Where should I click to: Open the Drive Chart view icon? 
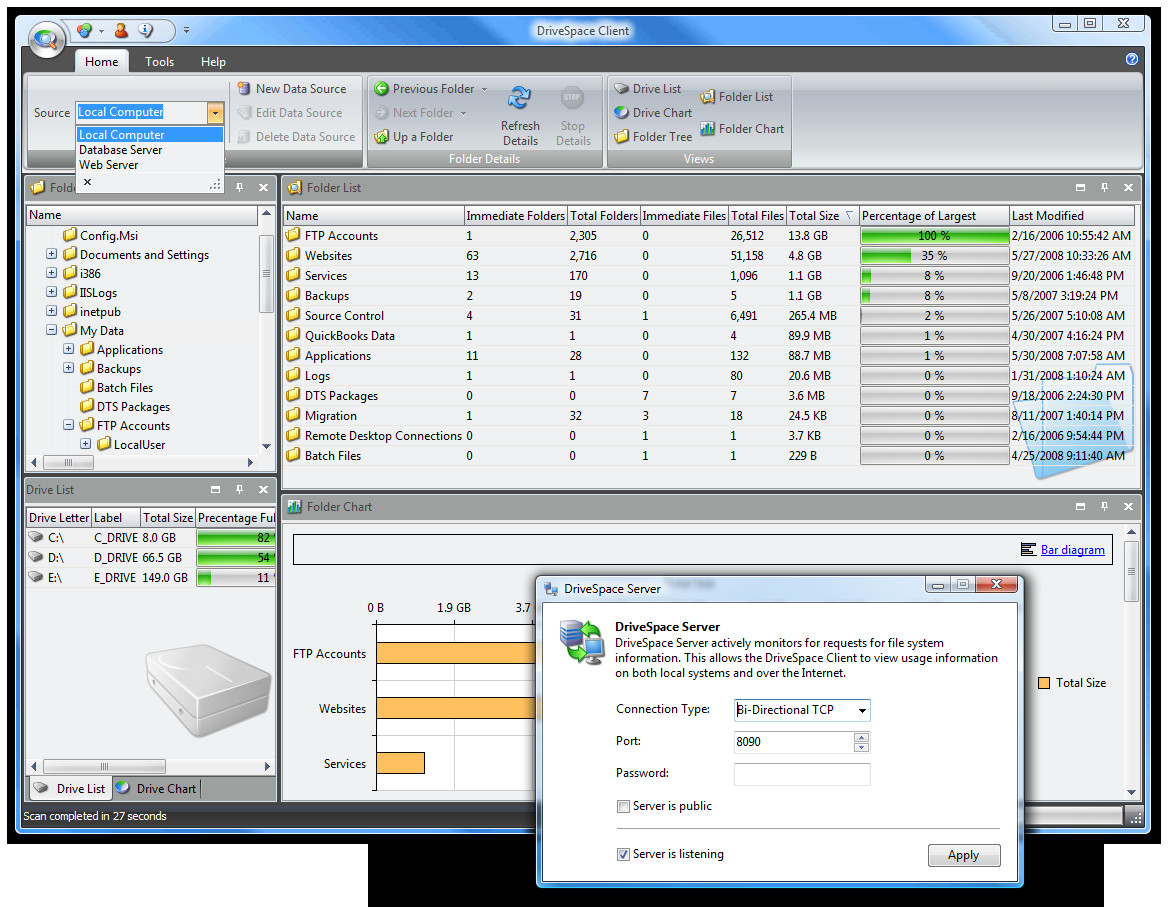tap(622, 113)
